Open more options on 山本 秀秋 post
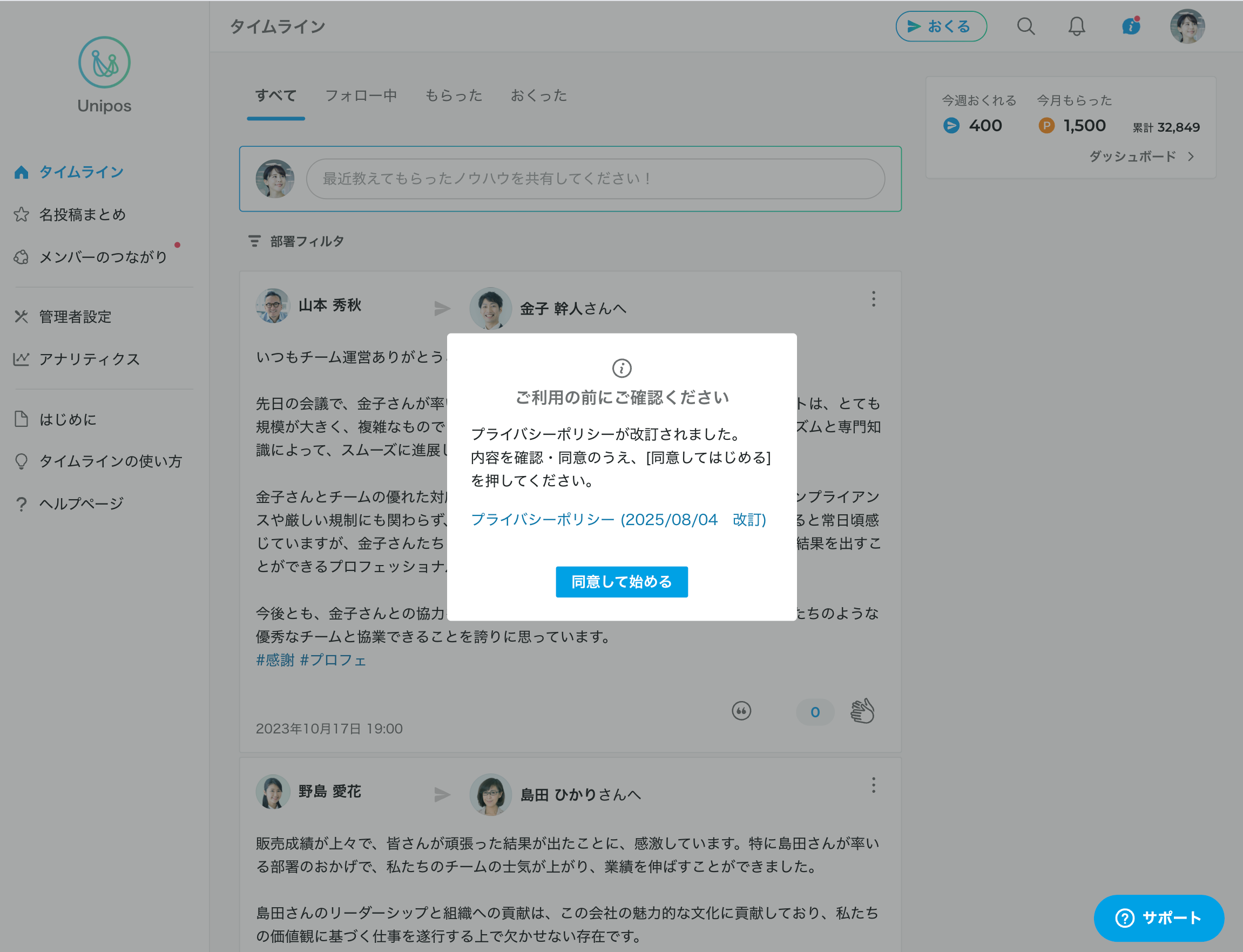Viewport: 1243px width, 952px height. pyautogui.click(x=874, y=299)
